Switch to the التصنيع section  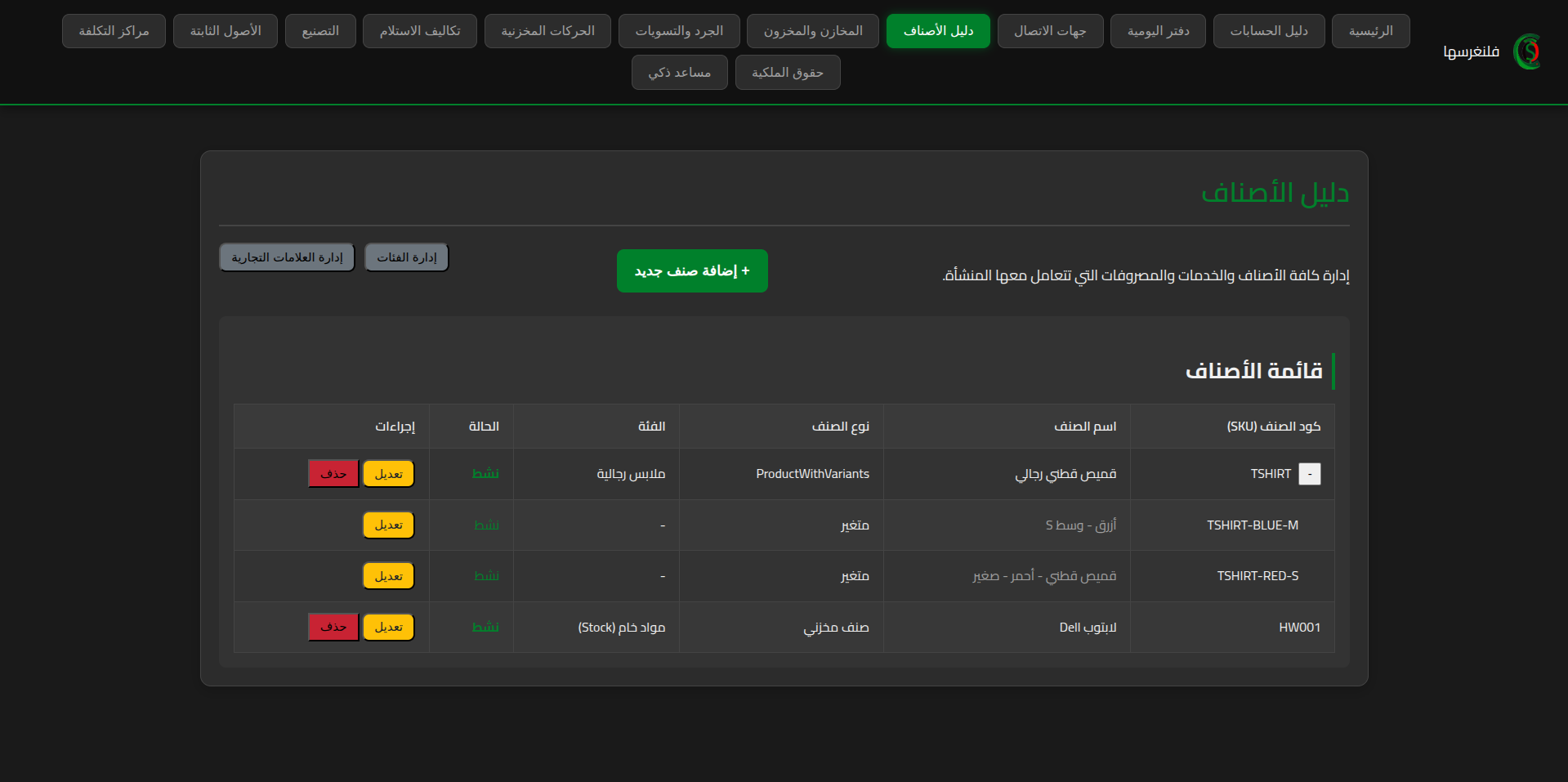[x=319, y=30]
